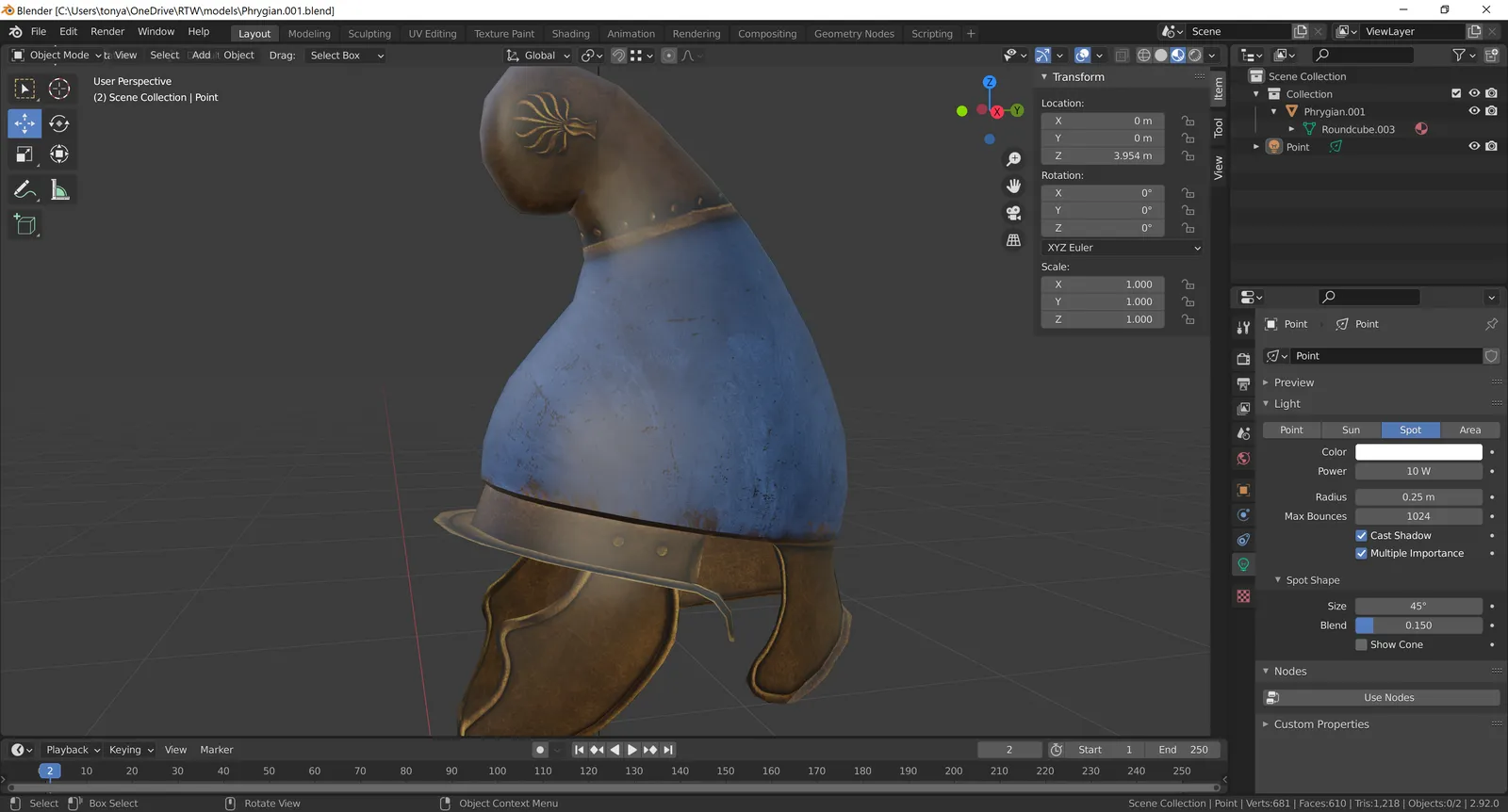Open the XYZ Euler rotation mode dropdown
The image size is (1508, 812).
coord(1123,248)
